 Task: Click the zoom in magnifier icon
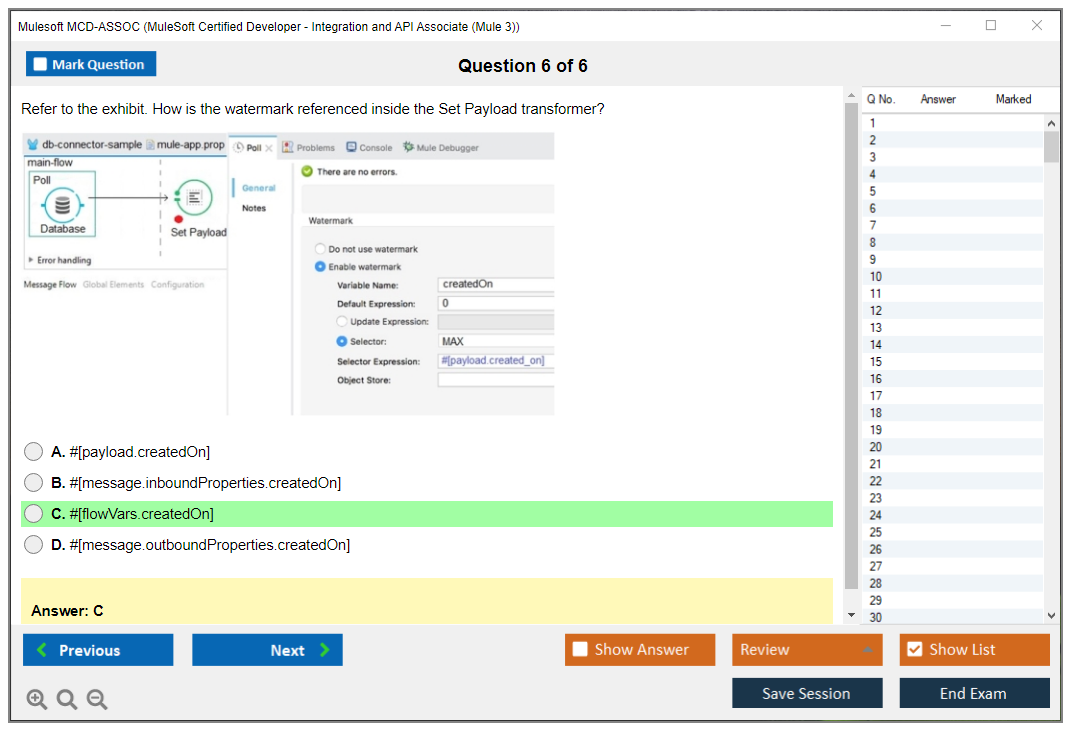(x=36, y=700)
